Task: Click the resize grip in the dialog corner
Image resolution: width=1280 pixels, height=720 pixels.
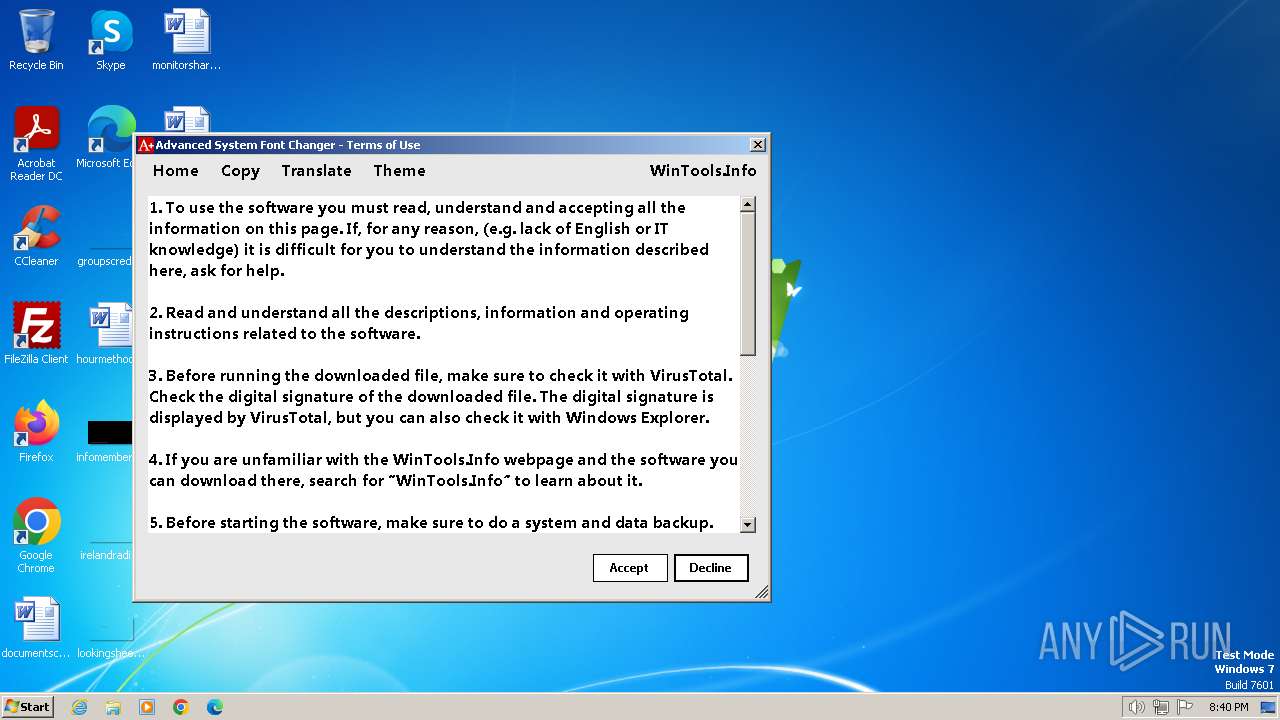Action: pos(762,592)
